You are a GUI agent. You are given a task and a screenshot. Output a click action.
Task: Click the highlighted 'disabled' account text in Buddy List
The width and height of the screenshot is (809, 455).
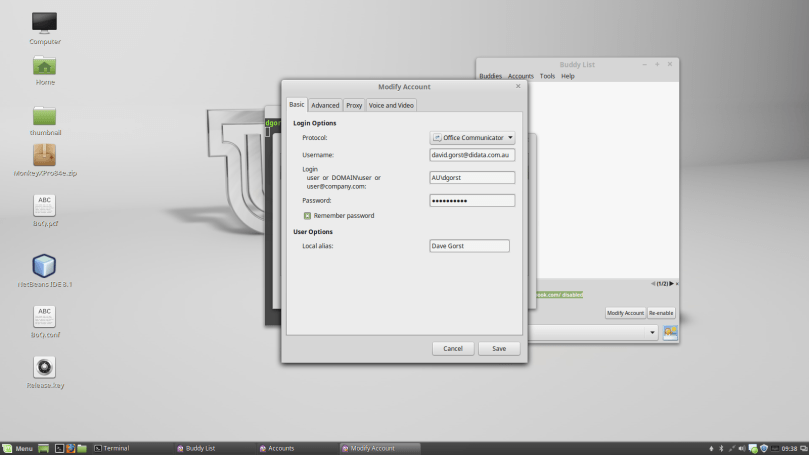click(560, 295)
